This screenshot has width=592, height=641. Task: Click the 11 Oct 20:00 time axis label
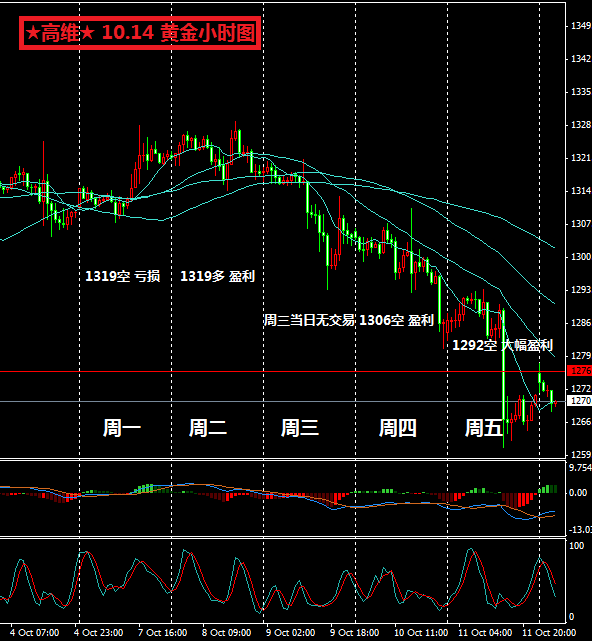pos(549,633)
